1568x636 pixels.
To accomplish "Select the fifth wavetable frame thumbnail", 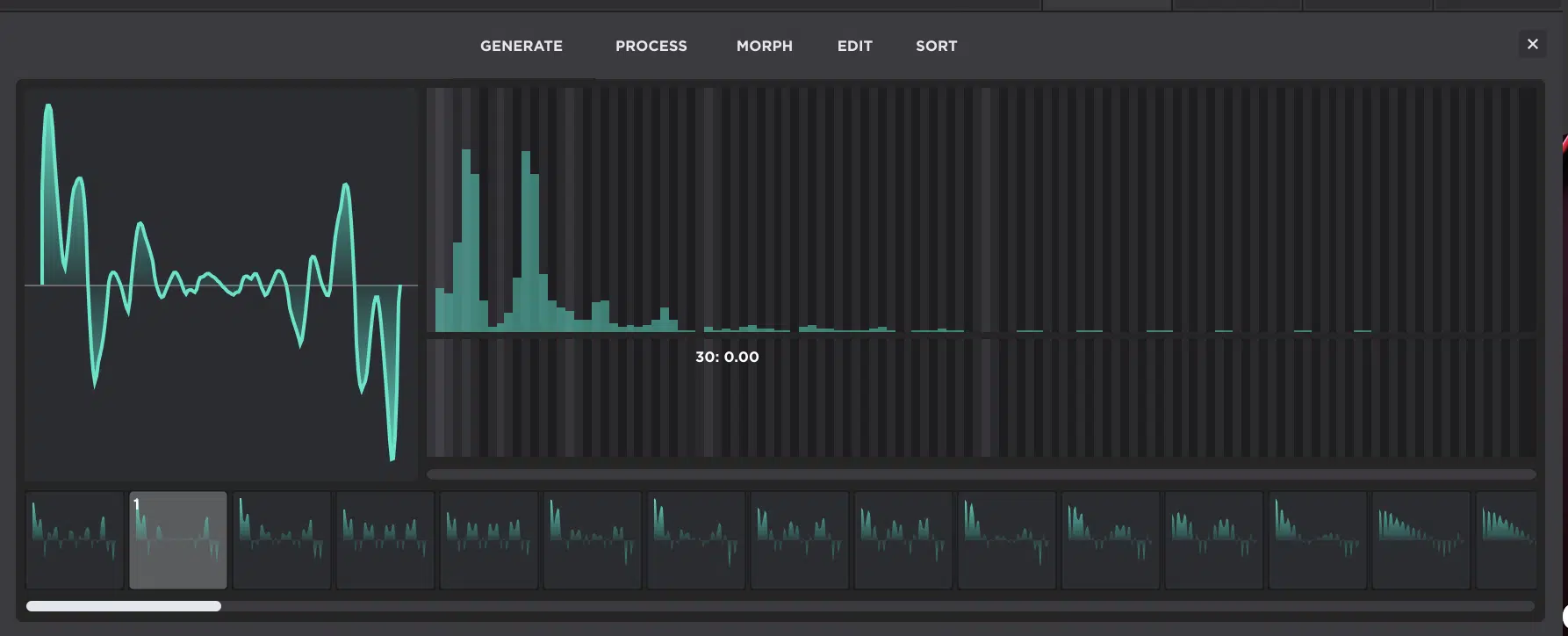I will coord(489,539).
